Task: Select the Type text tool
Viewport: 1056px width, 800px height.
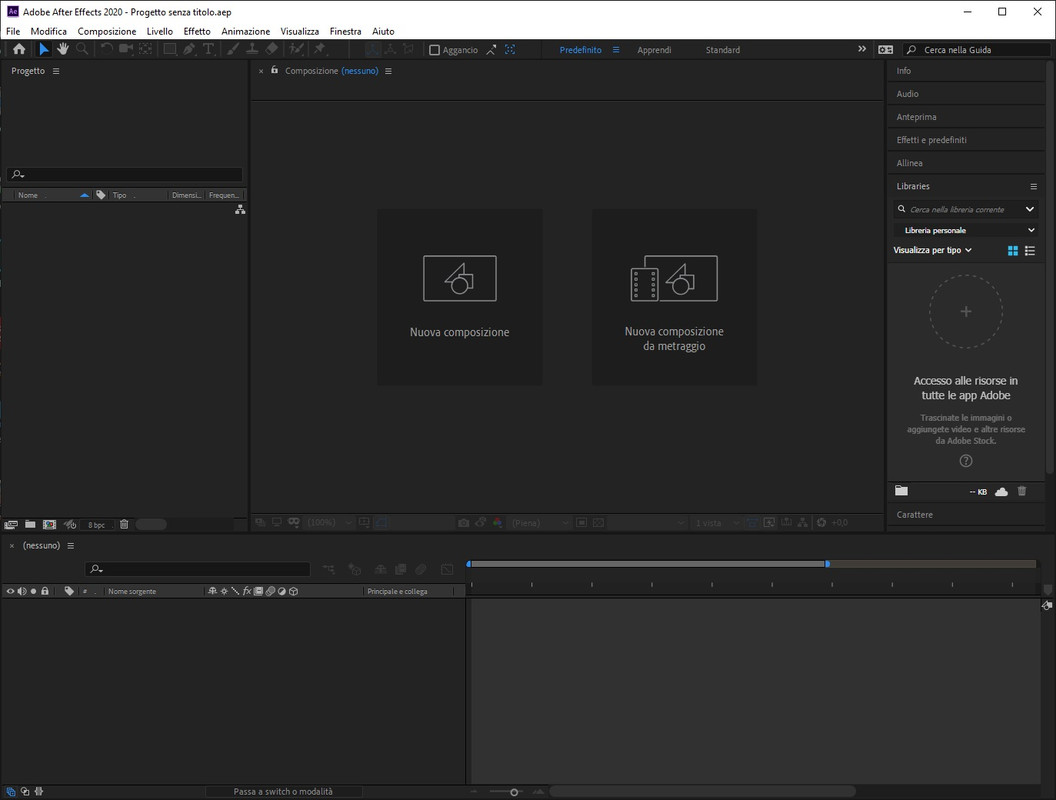Action: click(208, 49)
